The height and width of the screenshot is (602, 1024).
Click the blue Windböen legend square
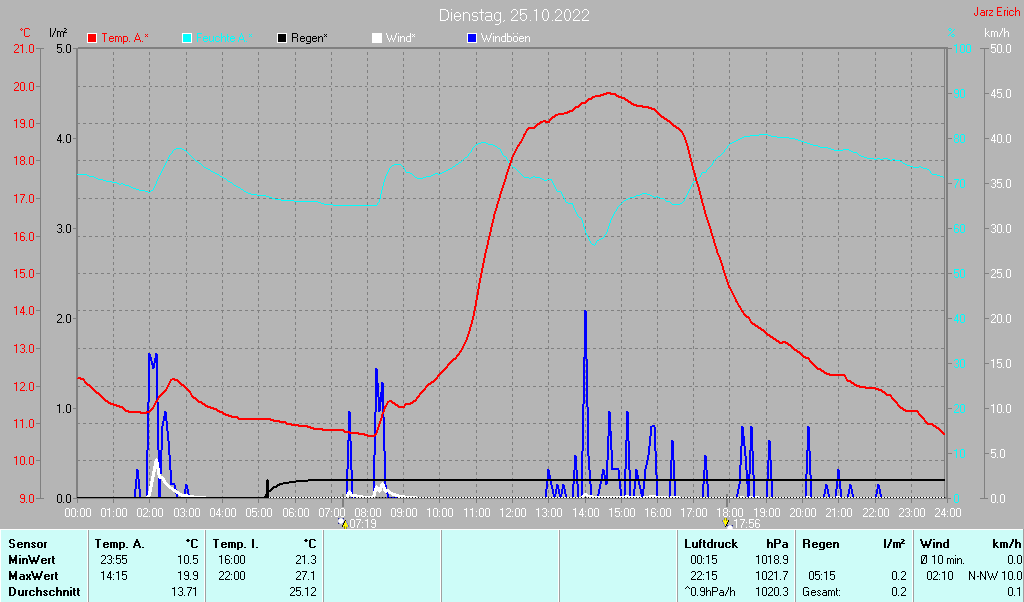[472, 38]
